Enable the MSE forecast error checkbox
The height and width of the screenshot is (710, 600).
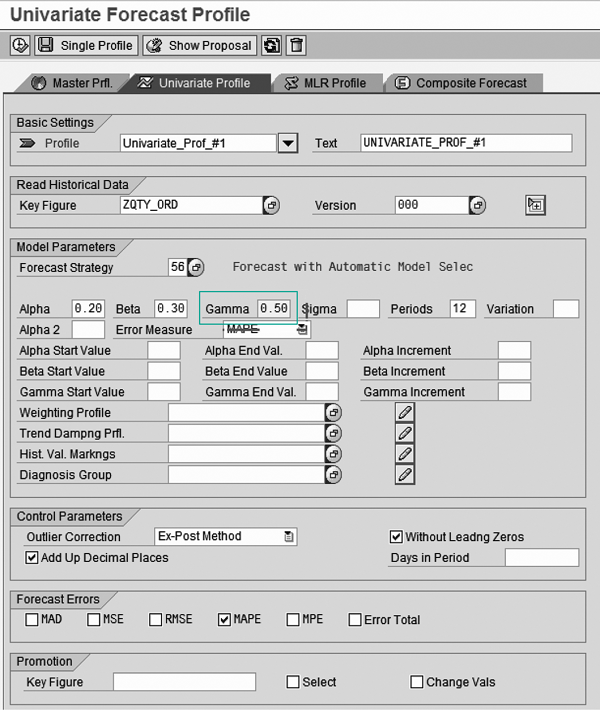[94, 619]
